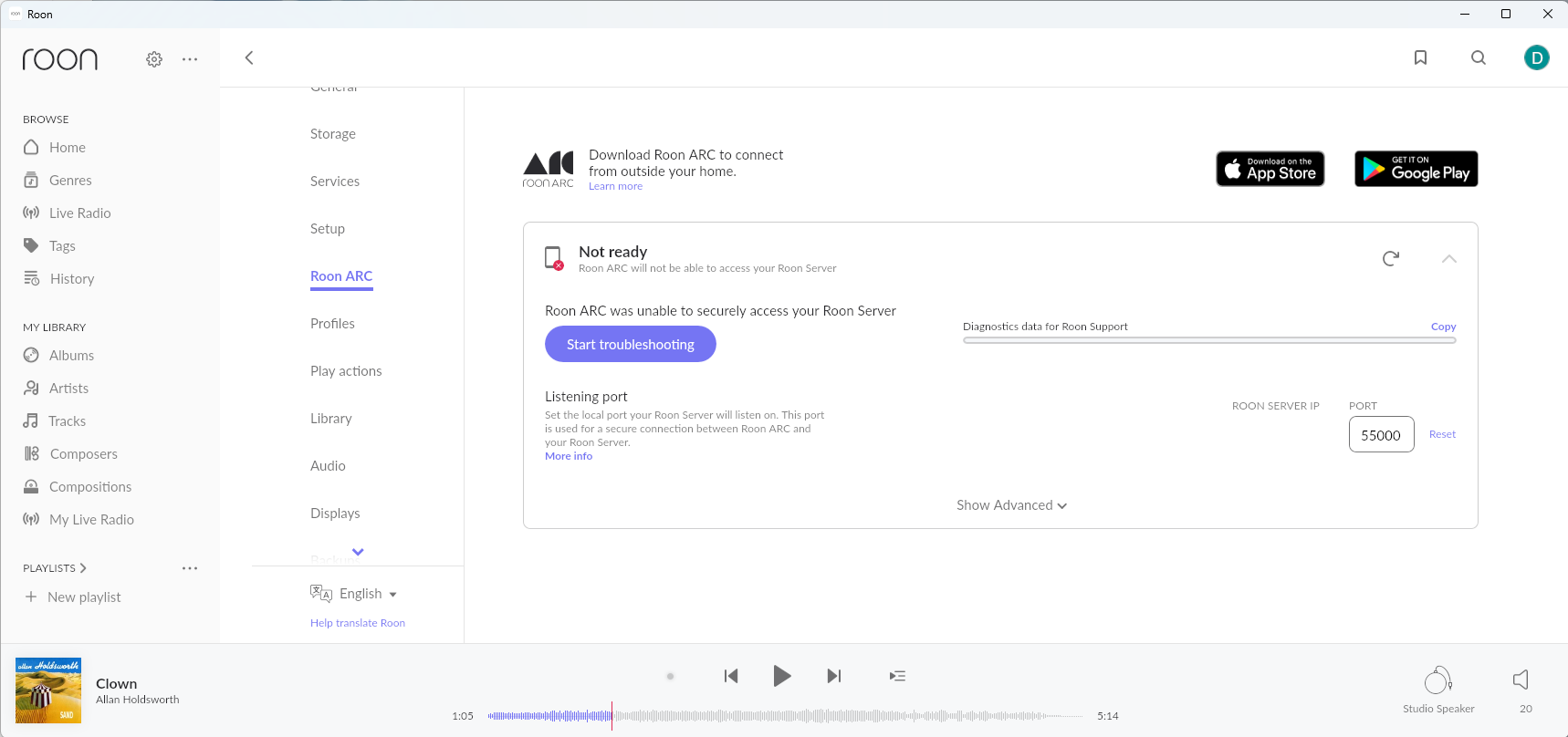Go back using the left arrow

(249, 57)
